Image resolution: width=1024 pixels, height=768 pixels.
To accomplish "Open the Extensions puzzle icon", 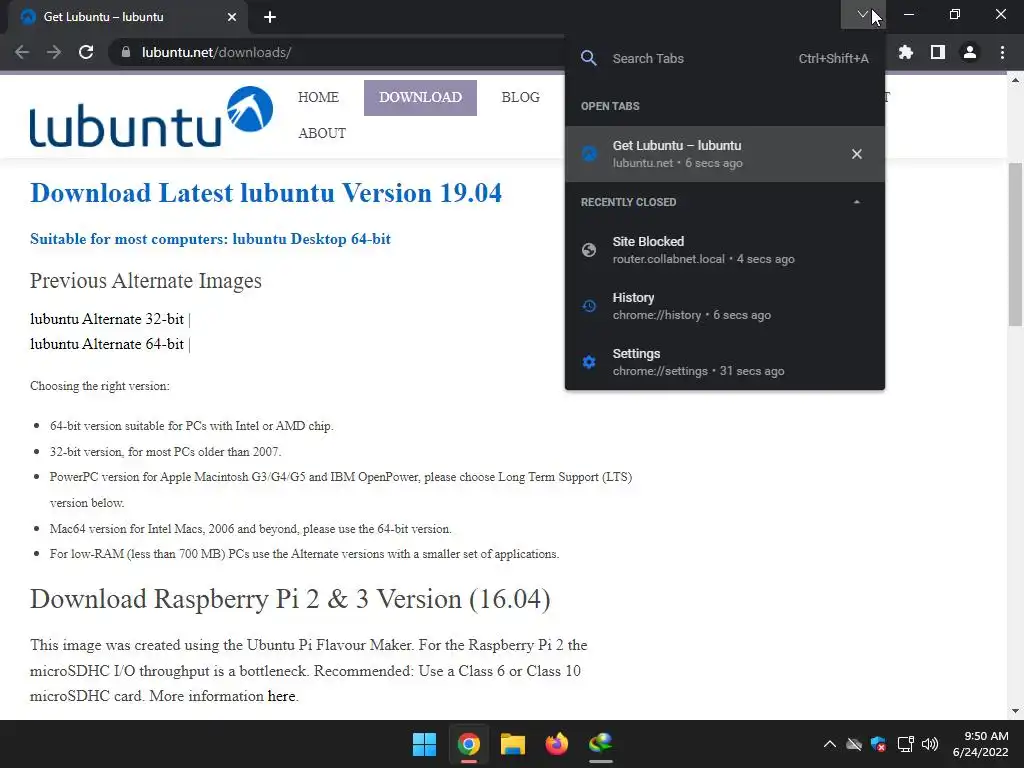I will [906, 52].
